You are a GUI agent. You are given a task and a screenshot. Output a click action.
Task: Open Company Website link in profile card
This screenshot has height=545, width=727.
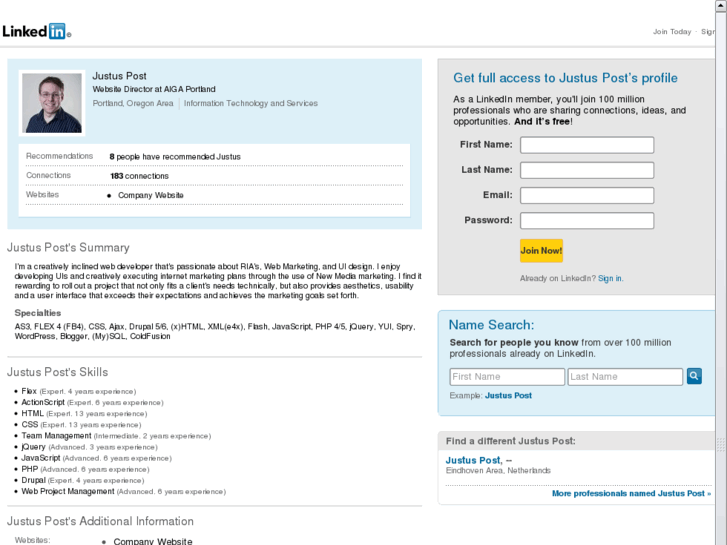click(x=151, y=195)
